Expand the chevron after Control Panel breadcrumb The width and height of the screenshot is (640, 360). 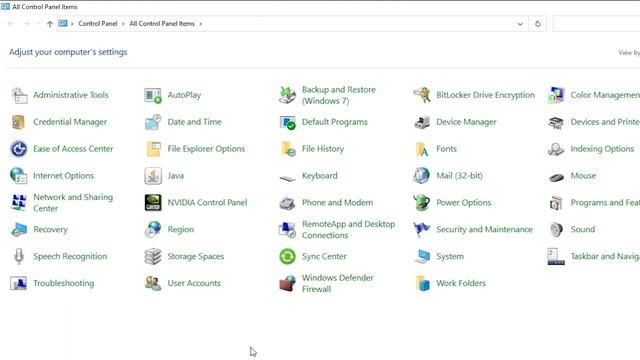coord(123,24)
